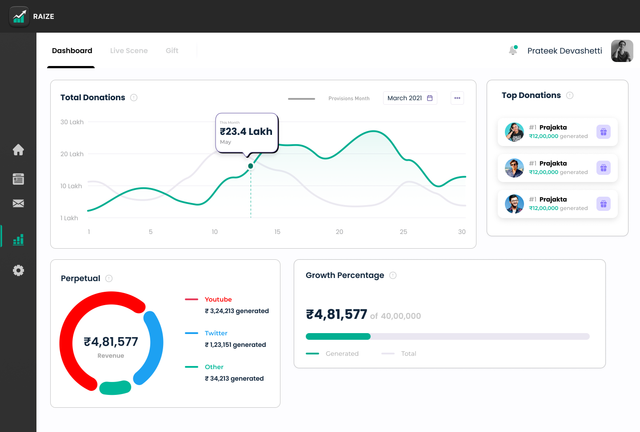Open the notification bell icon
The width and height of the screenshot is (640, 432).
513,50
